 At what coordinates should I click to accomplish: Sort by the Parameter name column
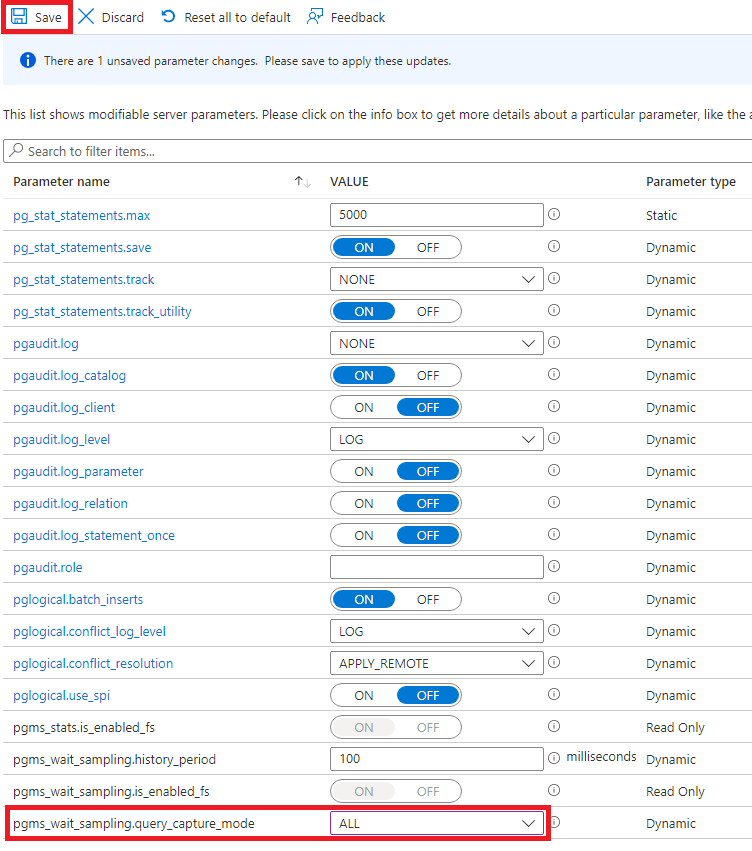[x=60, y=181]
